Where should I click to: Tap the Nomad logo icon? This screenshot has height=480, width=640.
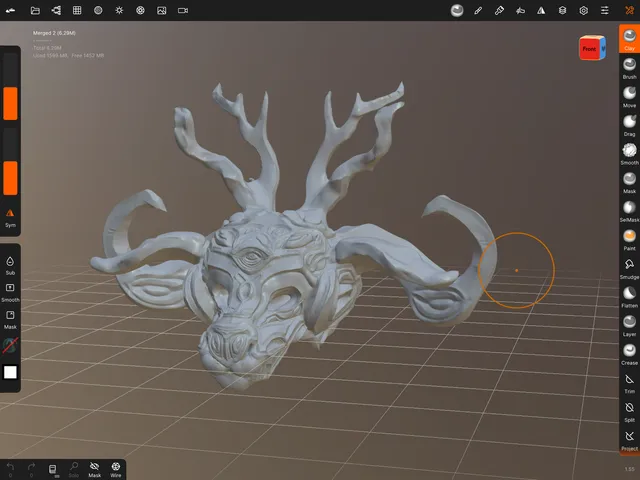point(10,11)
